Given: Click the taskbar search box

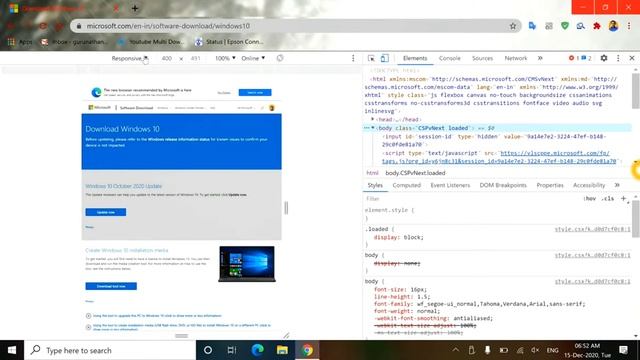Looking at the screenshot, I should coord(110,350).
